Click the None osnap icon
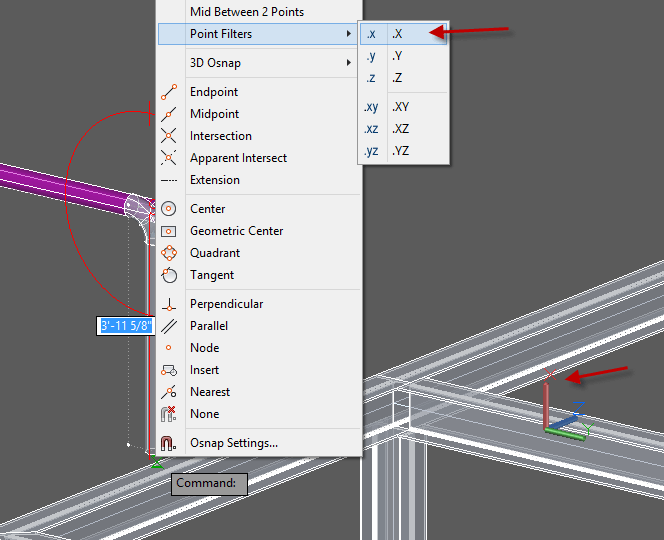 coord(170,414)
